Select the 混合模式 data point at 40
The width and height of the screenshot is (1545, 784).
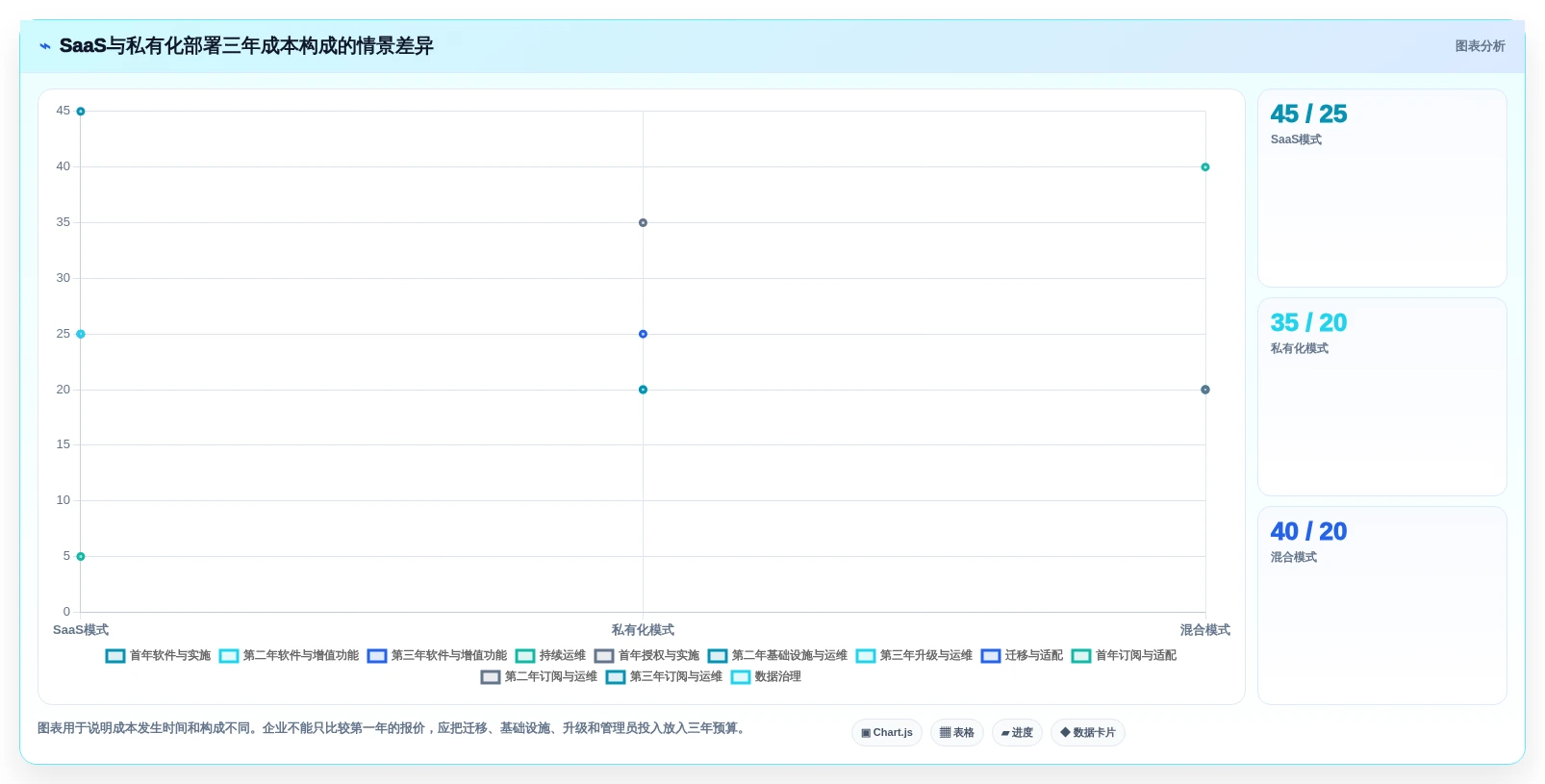point(1205,167)
